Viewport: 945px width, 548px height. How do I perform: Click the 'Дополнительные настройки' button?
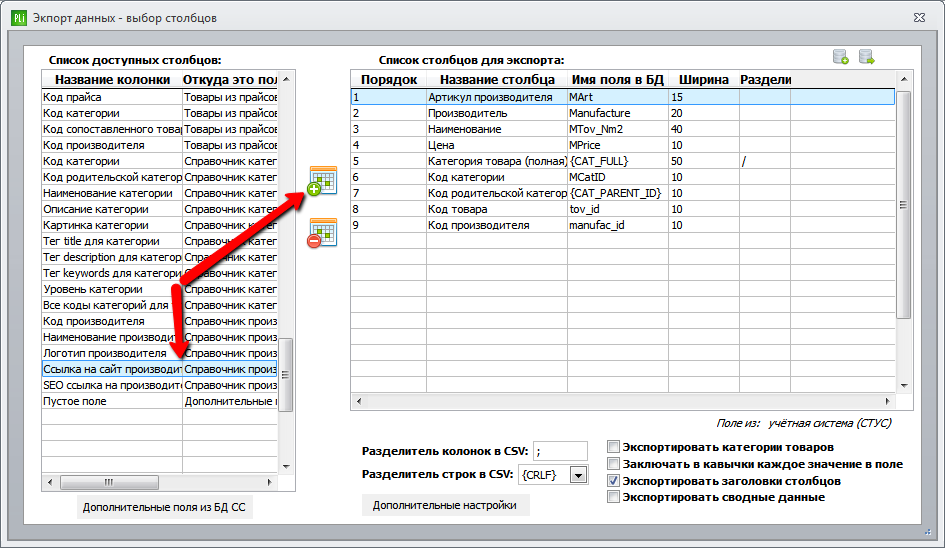point(445,505)
